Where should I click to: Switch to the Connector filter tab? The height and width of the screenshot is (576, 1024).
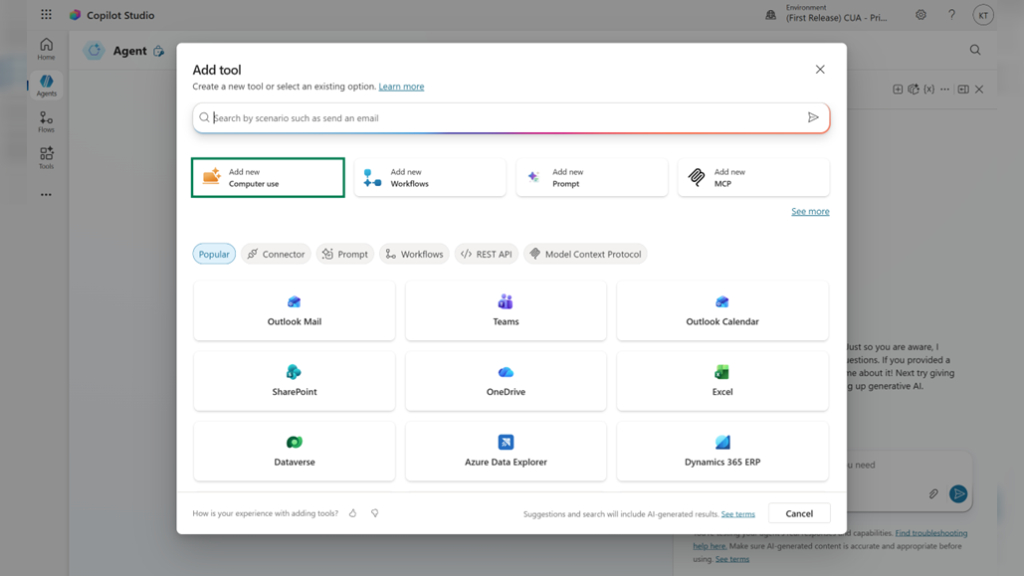point(276,254)
